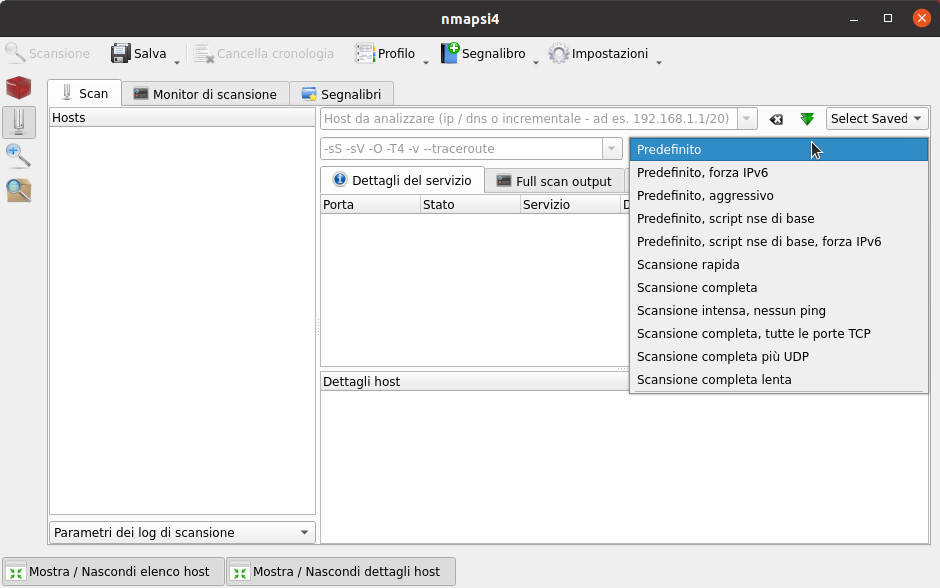Click the Stato column header

[x=471, y=204]
